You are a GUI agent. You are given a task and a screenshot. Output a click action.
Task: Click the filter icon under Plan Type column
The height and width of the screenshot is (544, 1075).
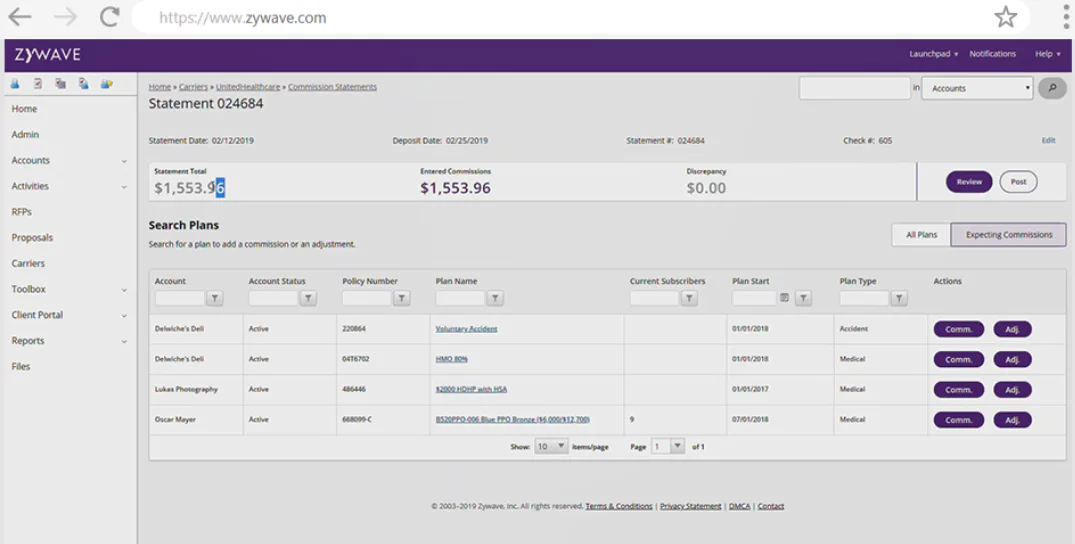(899, 298)
